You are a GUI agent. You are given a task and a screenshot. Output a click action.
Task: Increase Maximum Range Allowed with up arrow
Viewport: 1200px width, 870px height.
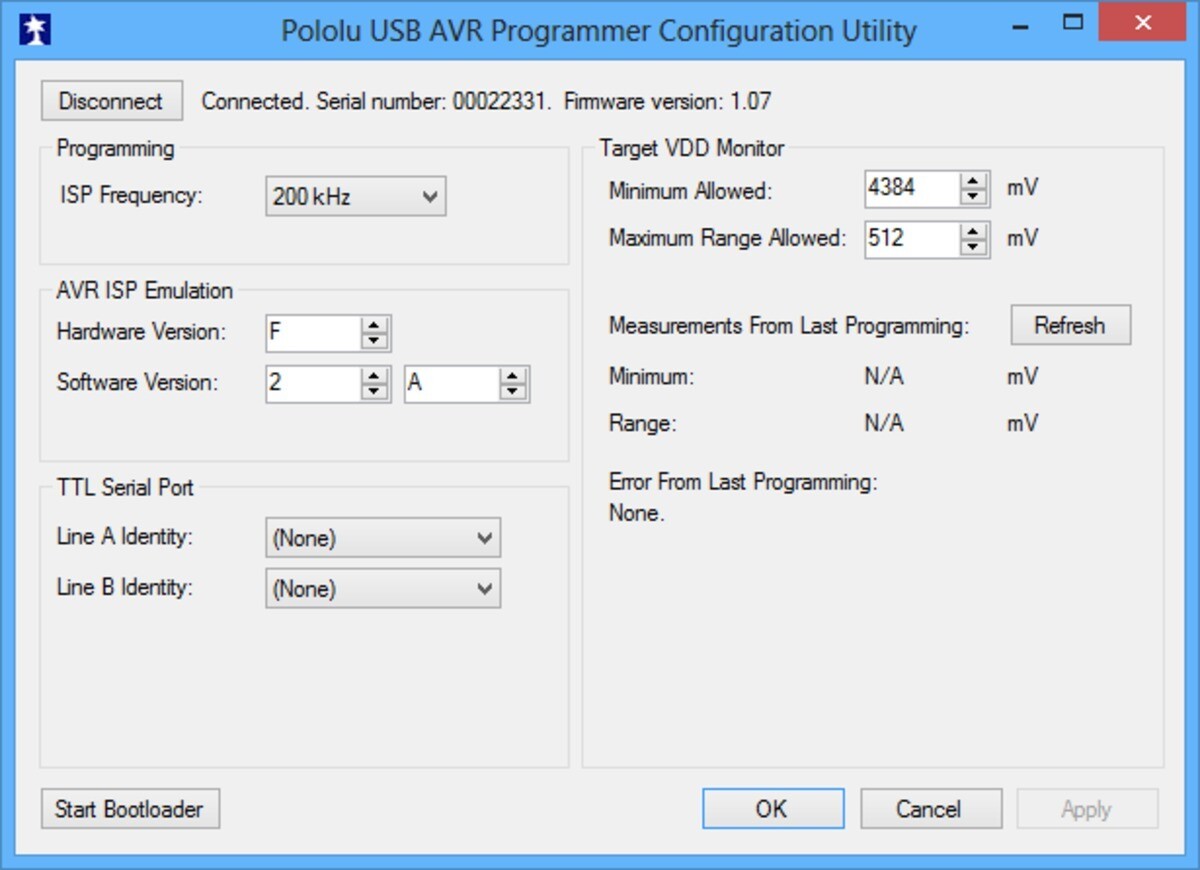point(973,231)
